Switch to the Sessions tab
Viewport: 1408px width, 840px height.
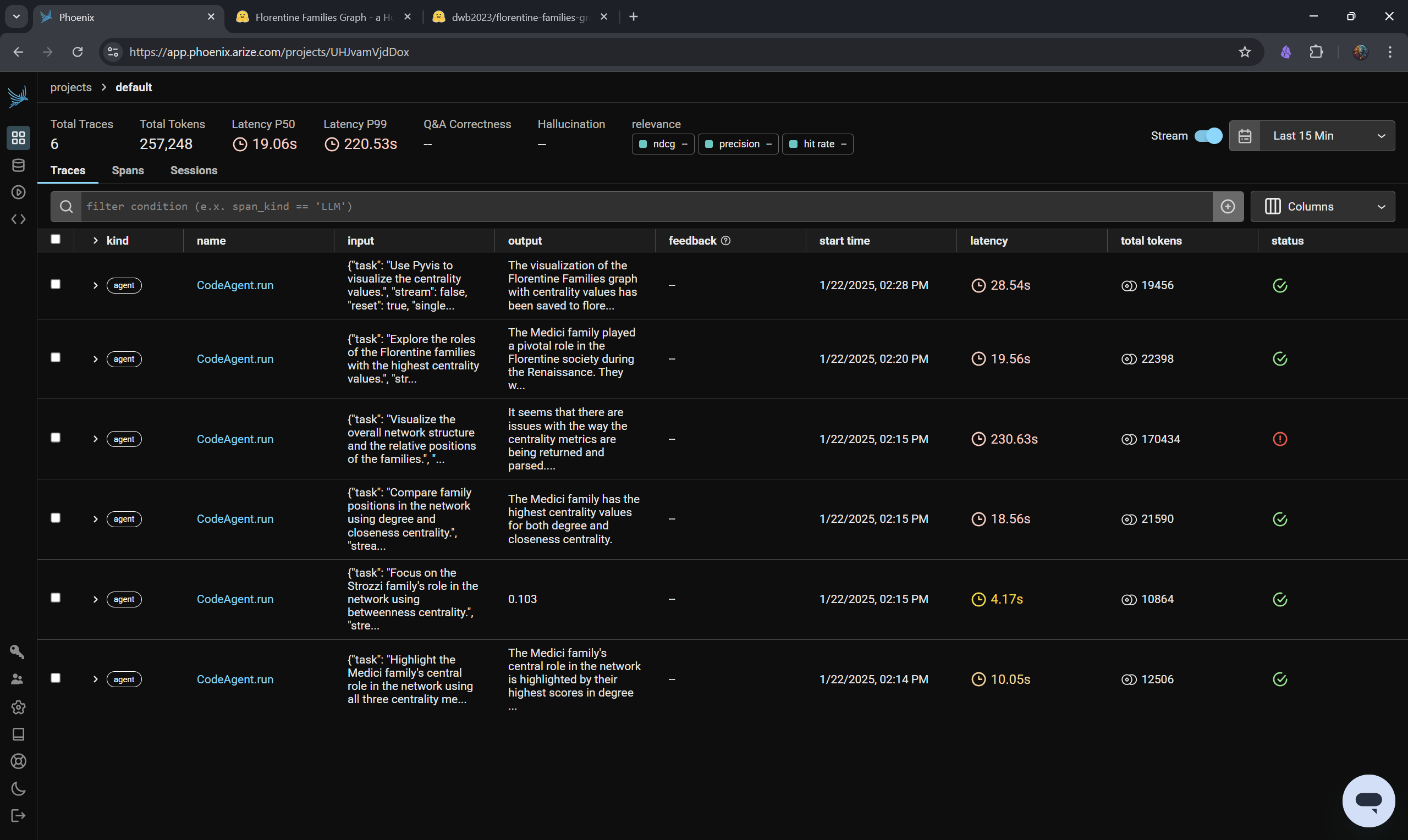tap(194, 170)
